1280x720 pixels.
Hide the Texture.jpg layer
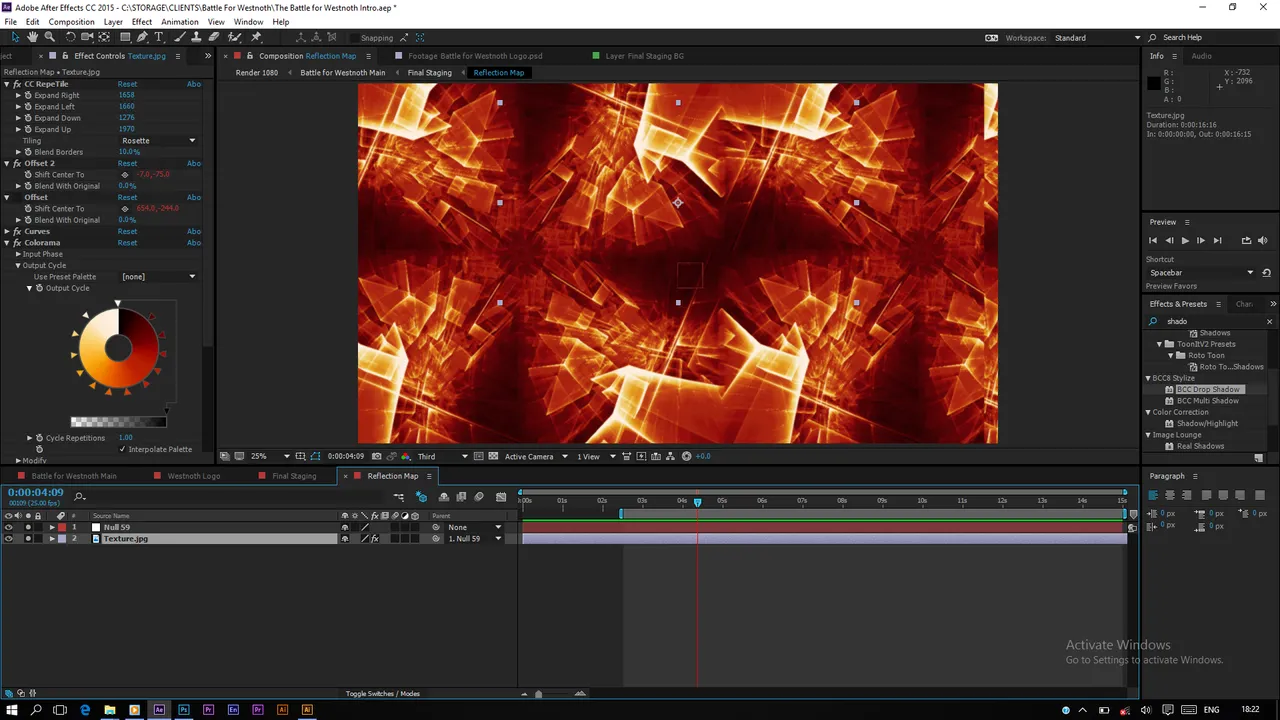[9, 538]
